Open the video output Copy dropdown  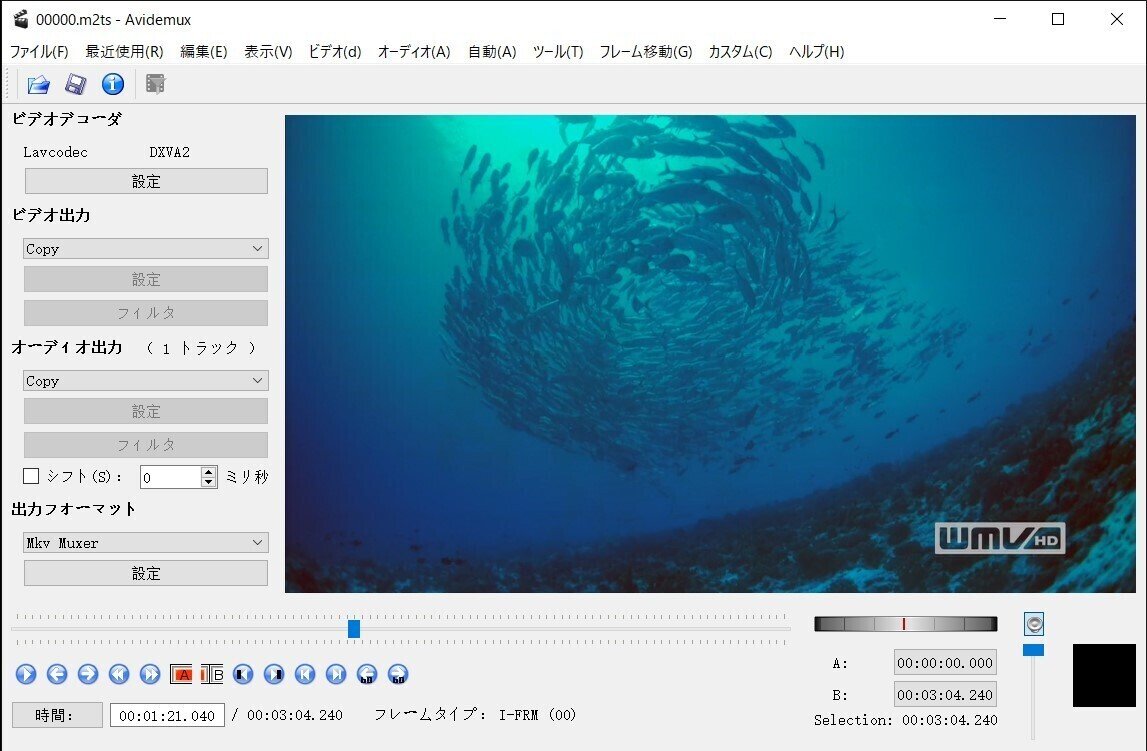[144, 248]
